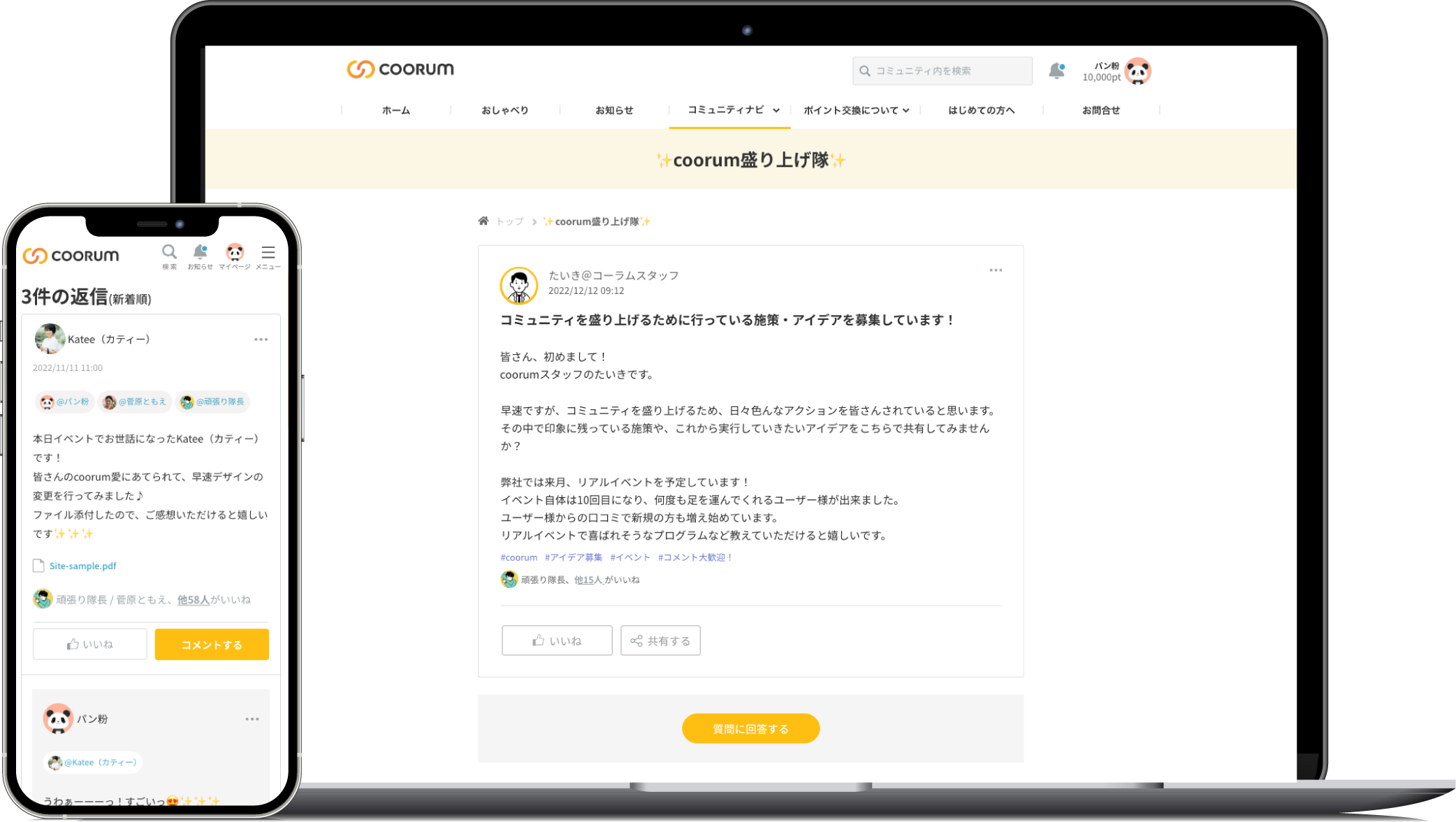1456x822 pixels.
Task: Tap the mobile search magnifier icon
Action: point(169,251)
